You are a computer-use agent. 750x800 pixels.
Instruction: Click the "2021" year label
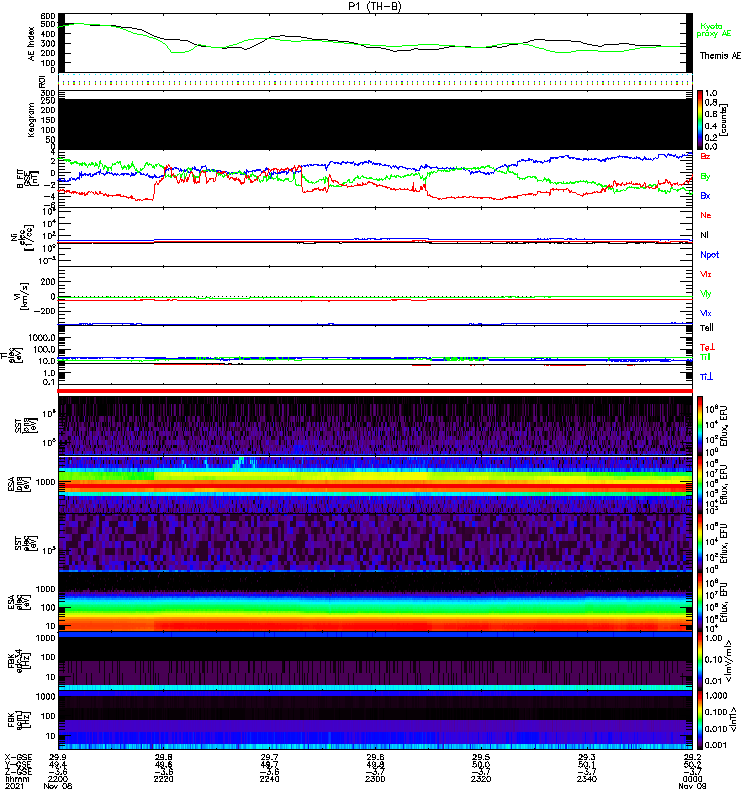tap(14, 786)
